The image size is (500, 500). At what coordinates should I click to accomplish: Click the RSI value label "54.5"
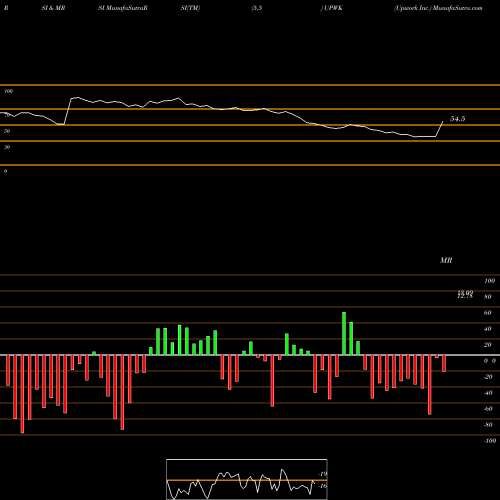[x=458, y=119]
